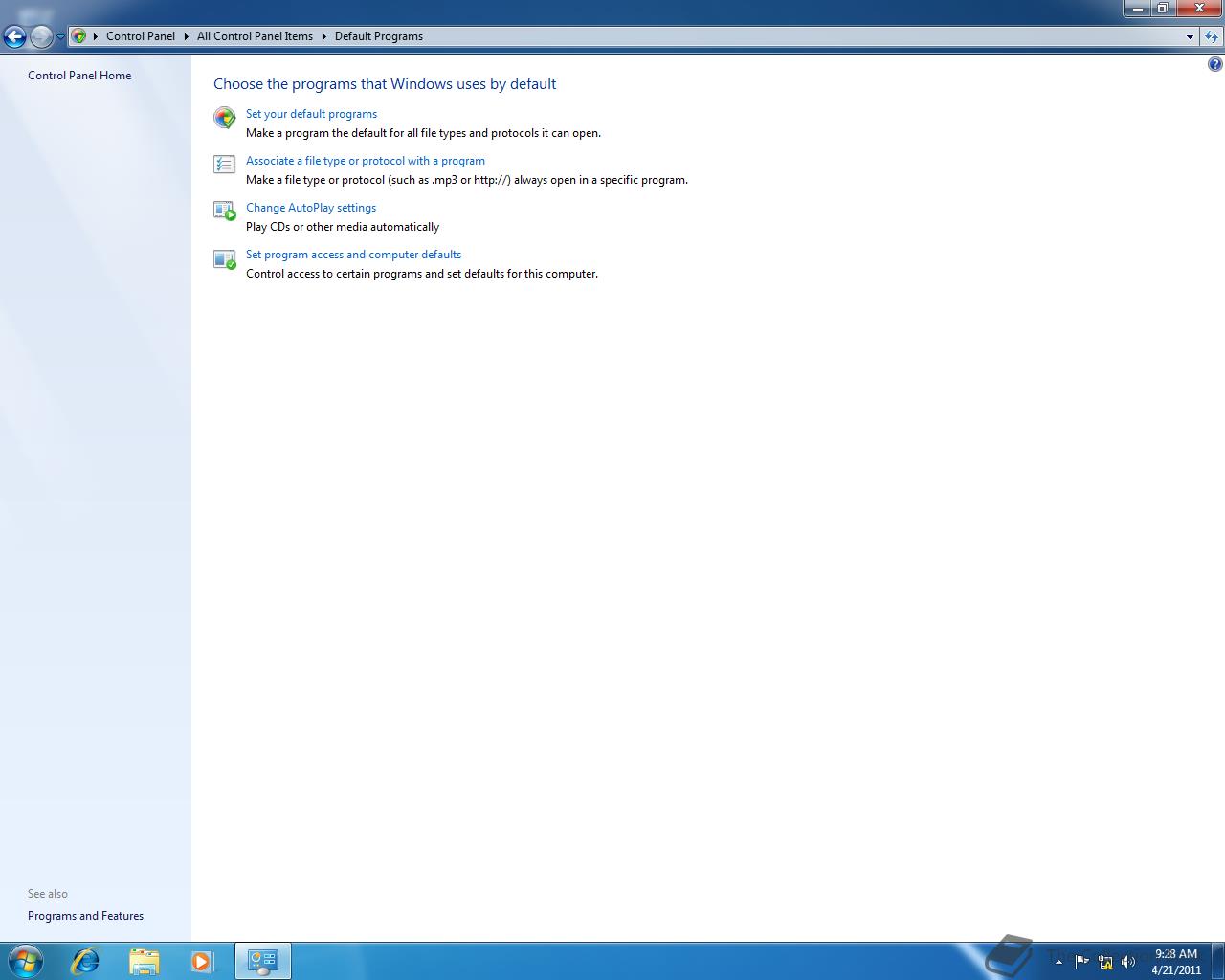The height and width of the screenshot is (980, 1225).
Task: Click the Control Panel breadcrumb
Action: [141, 36]
